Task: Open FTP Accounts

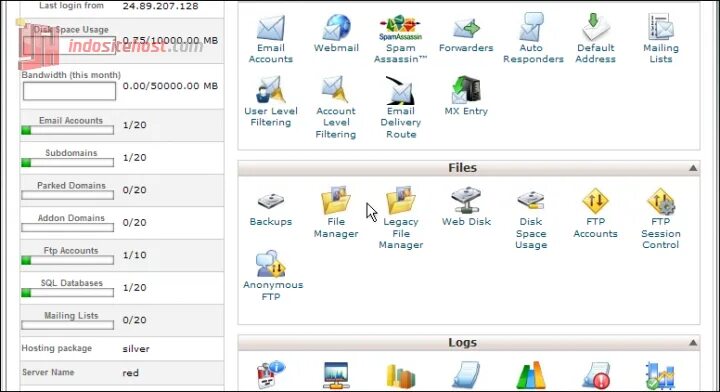Action: 595,201
